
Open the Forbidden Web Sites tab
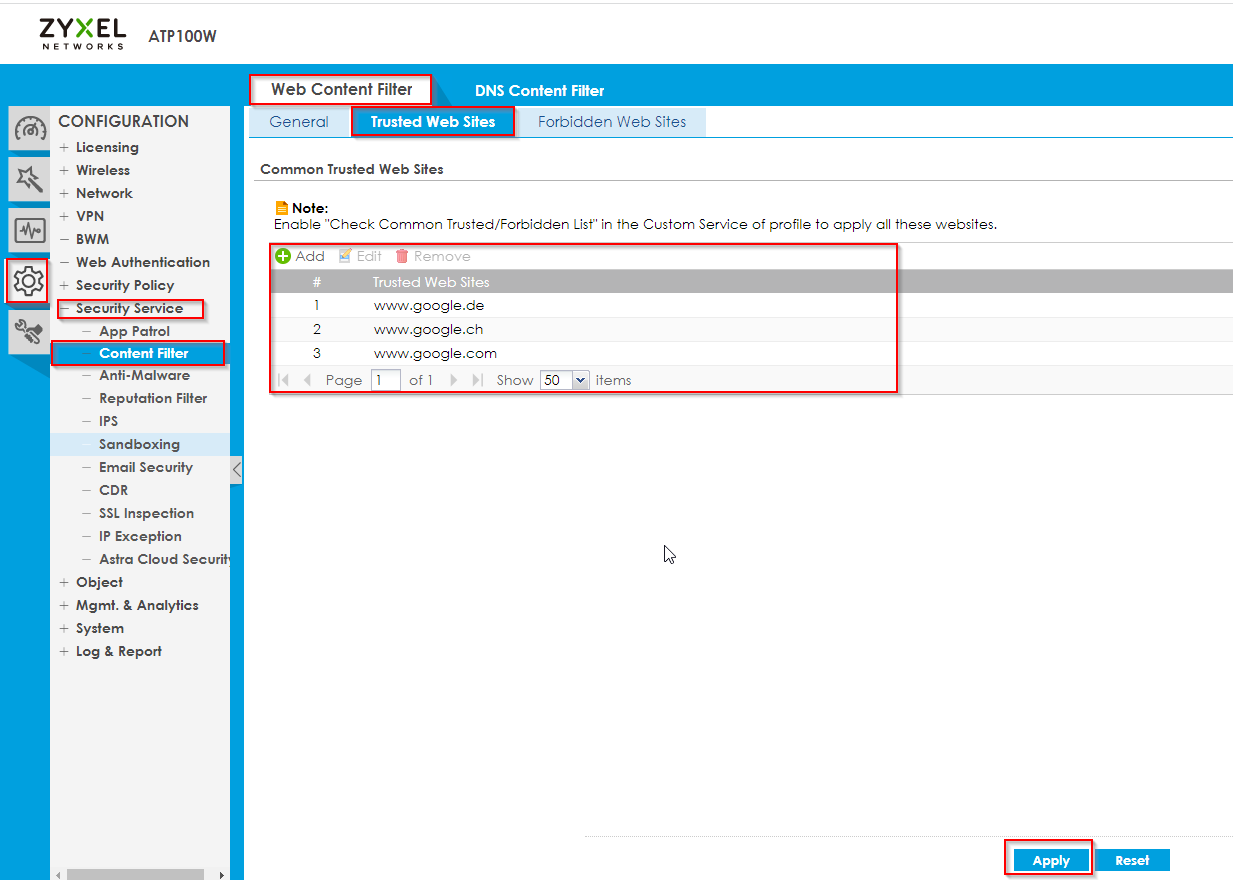(x=612, y=121)
